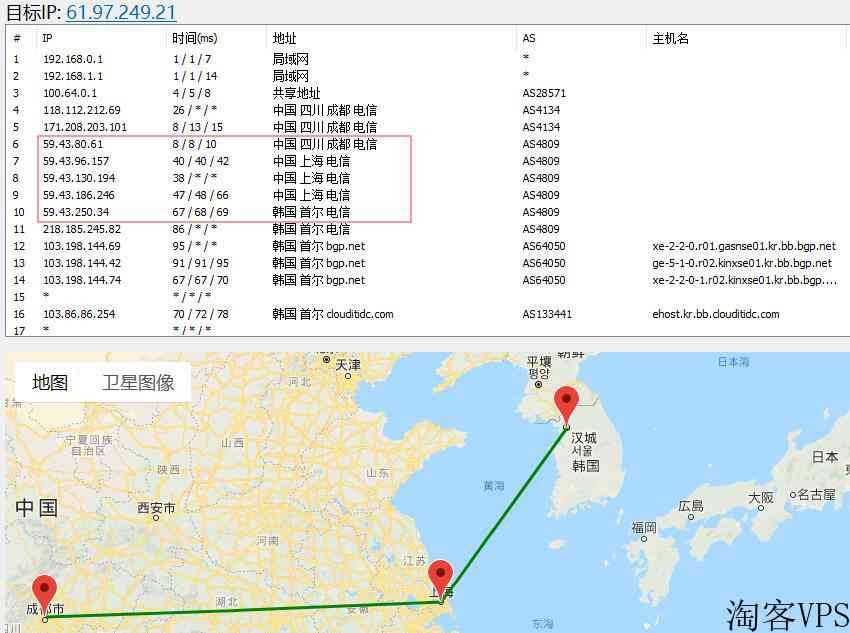This screenshot has height=633, width=850.
Task: Click the time value 47 / 48 / 66
Action: [x=201, y=195]
